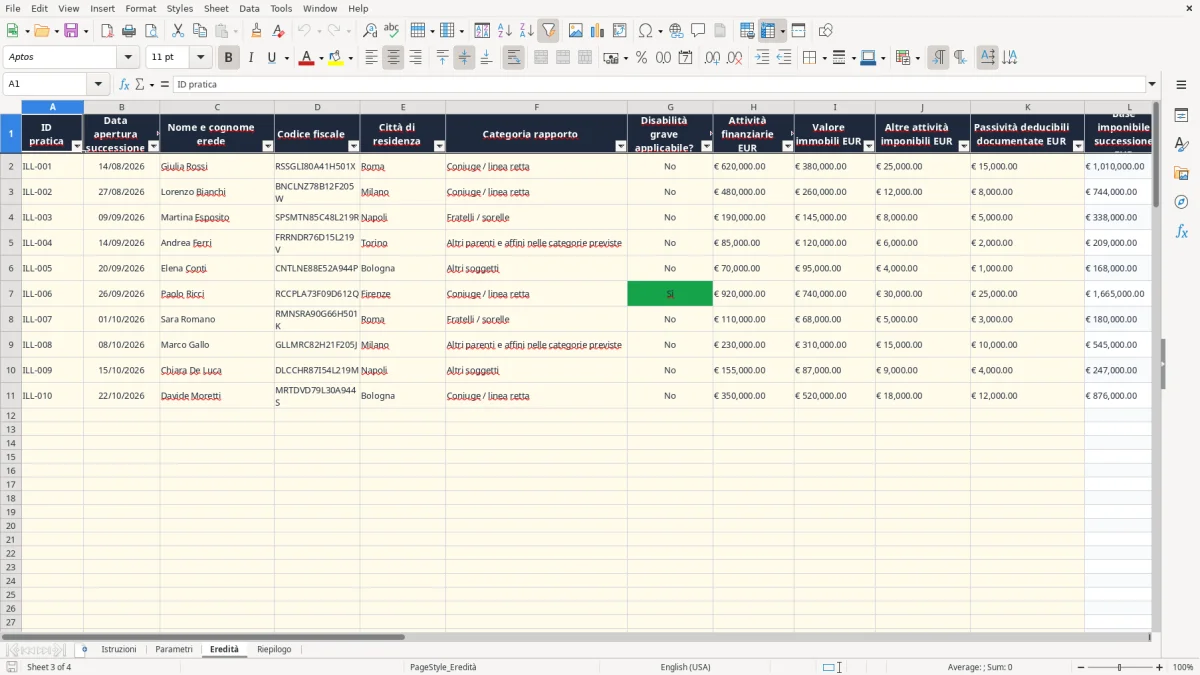
Task: Click the Insert Hyperlink icon
Action: click(x=676, y=31)
